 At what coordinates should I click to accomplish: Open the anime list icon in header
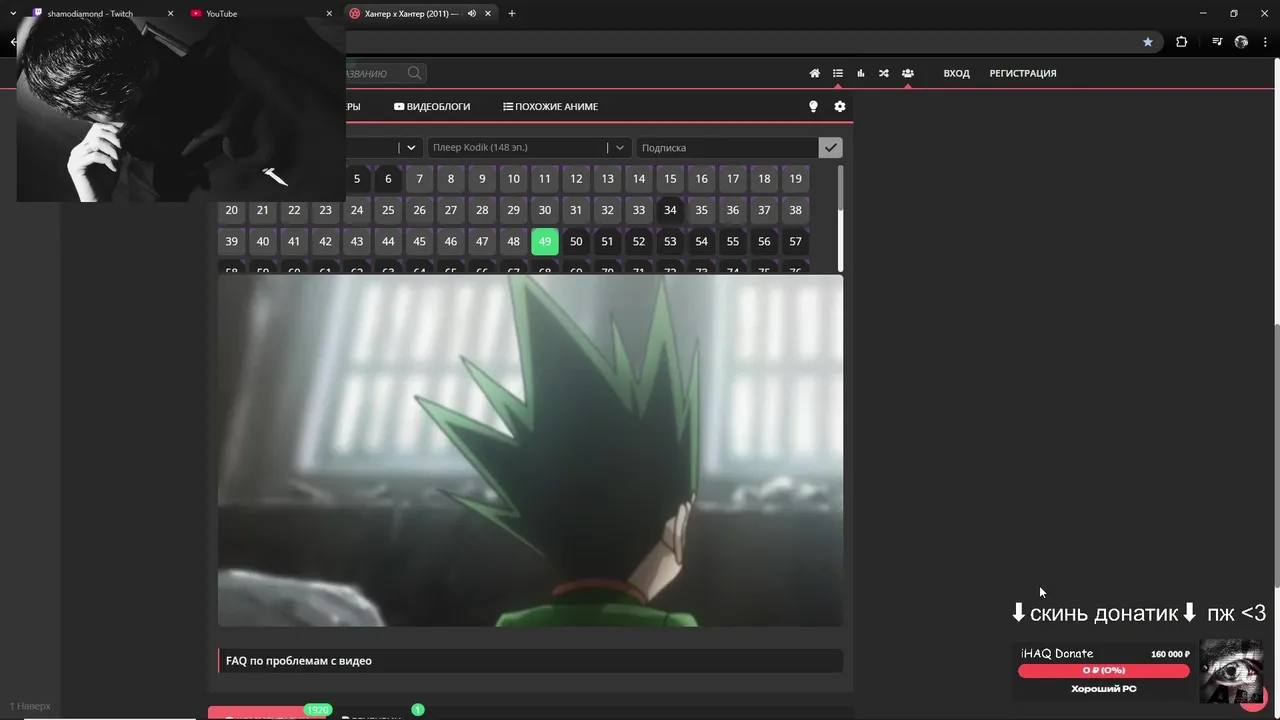tap(838, 73)
